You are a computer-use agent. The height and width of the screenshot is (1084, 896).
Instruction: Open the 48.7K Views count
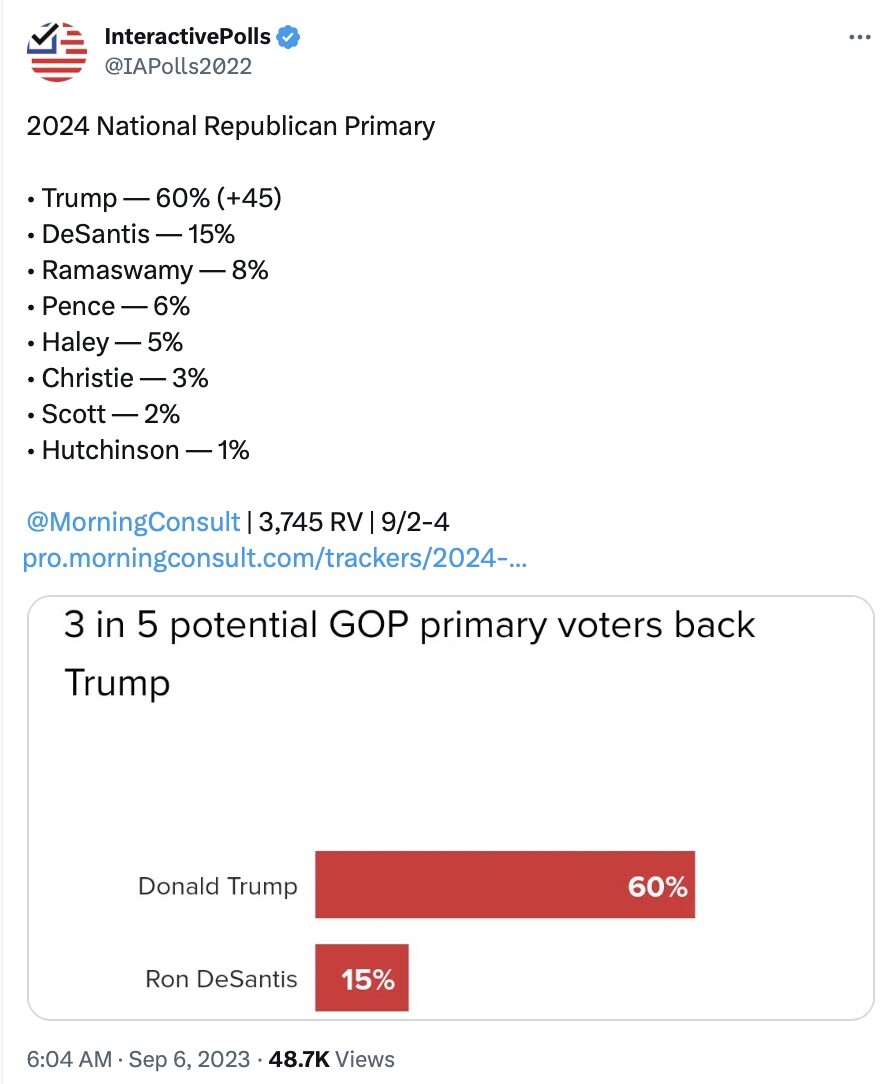click(331, 1059)
